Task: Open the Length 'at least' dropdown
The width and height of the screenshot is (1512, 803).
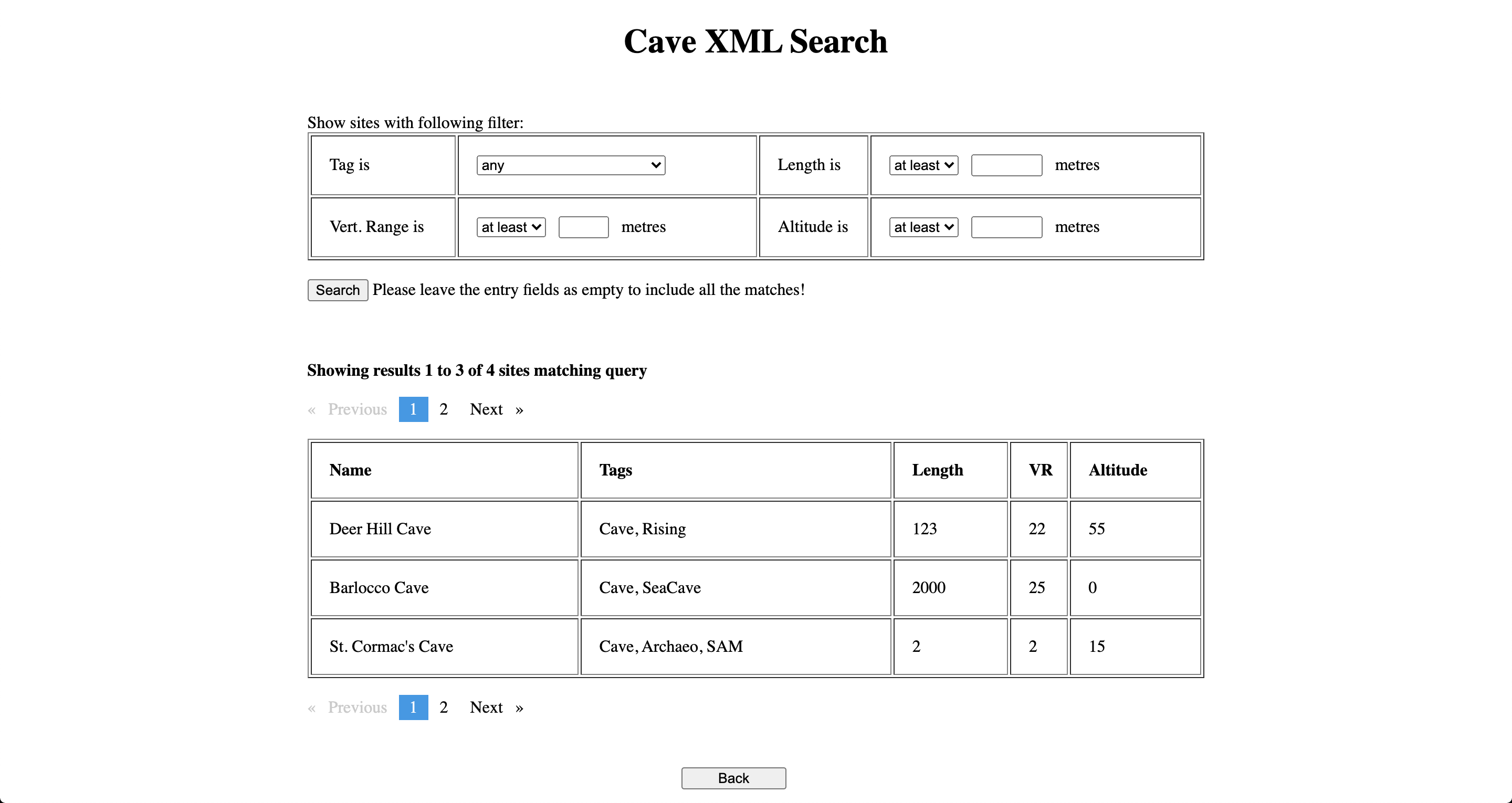Action: coord(923,165)
